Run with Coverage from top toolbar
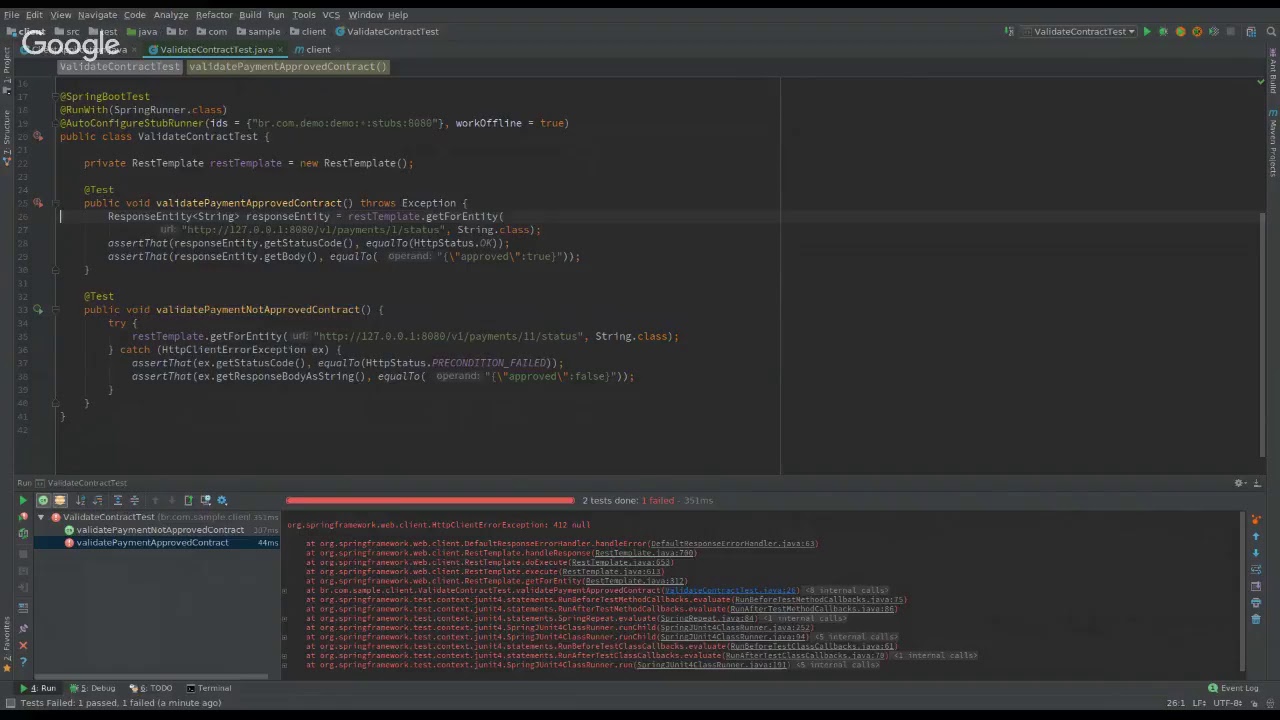1280x720 pixels. (1180, 32)
